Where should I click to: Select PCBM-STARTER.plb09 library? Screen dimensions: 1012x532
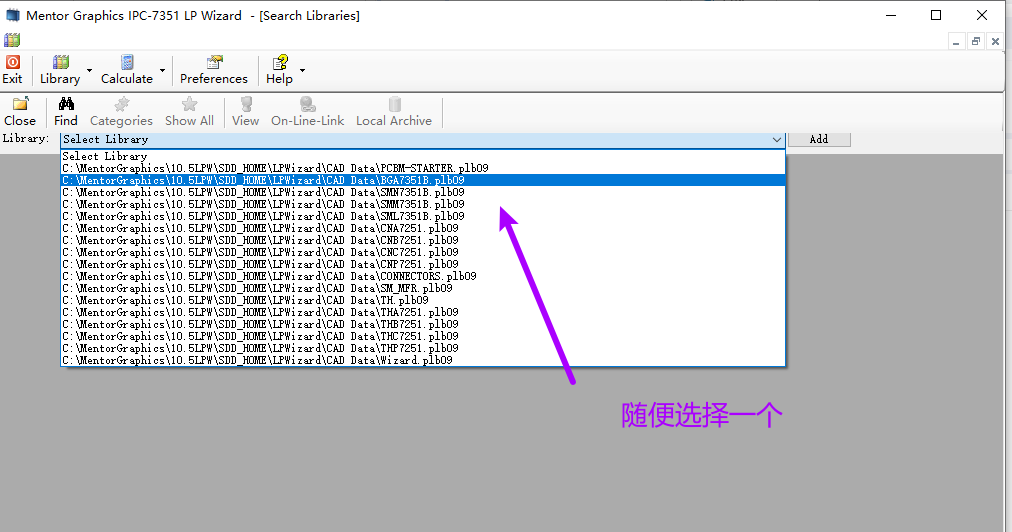pyautogui.click(x=423, y=168)
